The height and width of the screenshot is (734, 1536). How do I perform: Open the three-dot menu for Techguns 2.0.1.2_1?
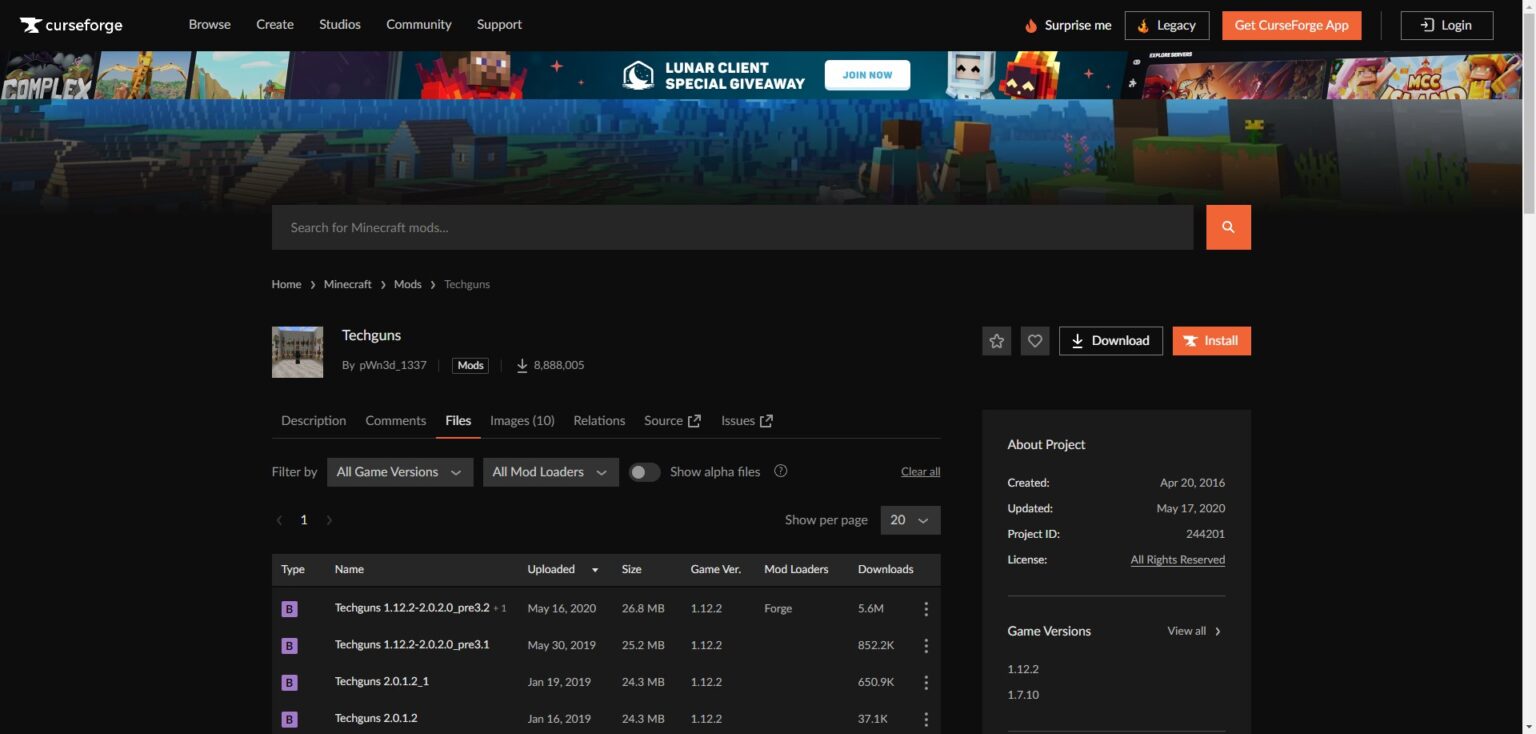coord(926,682)
